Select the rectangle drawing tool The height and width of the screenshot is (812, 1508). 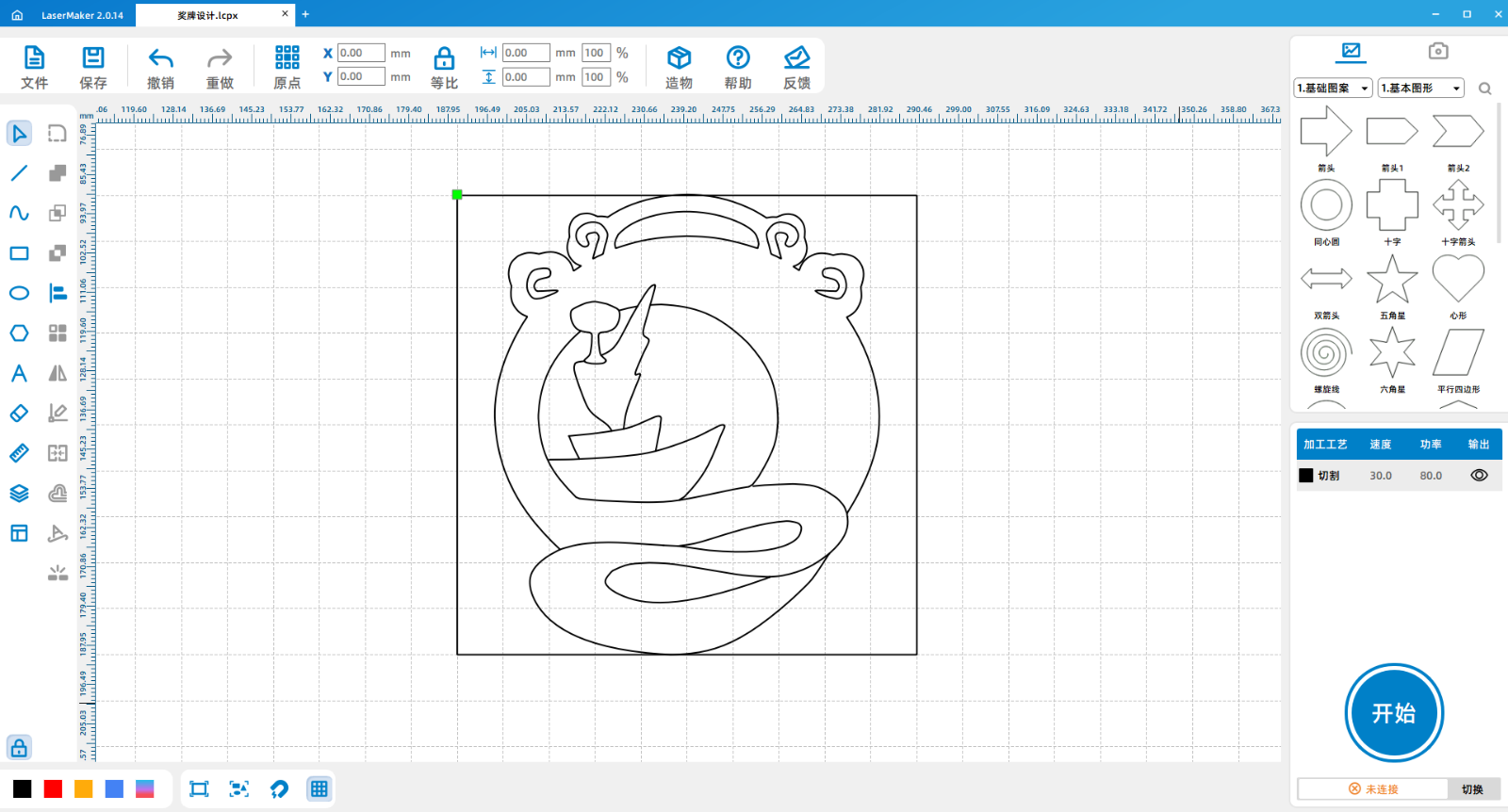click(19, 253)
